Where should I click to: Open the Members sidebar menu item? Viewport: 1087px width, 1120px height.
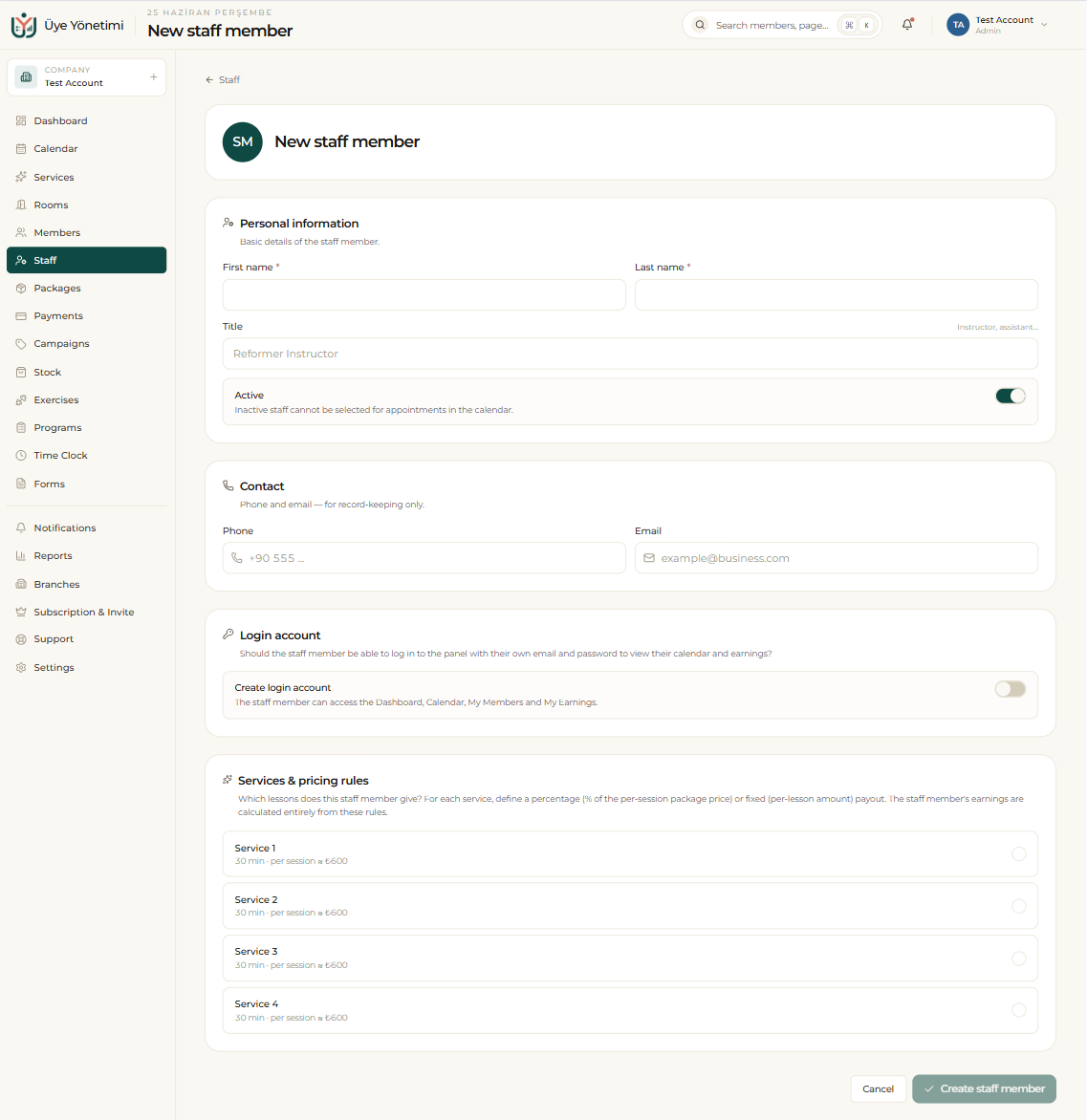pos(86,232)
